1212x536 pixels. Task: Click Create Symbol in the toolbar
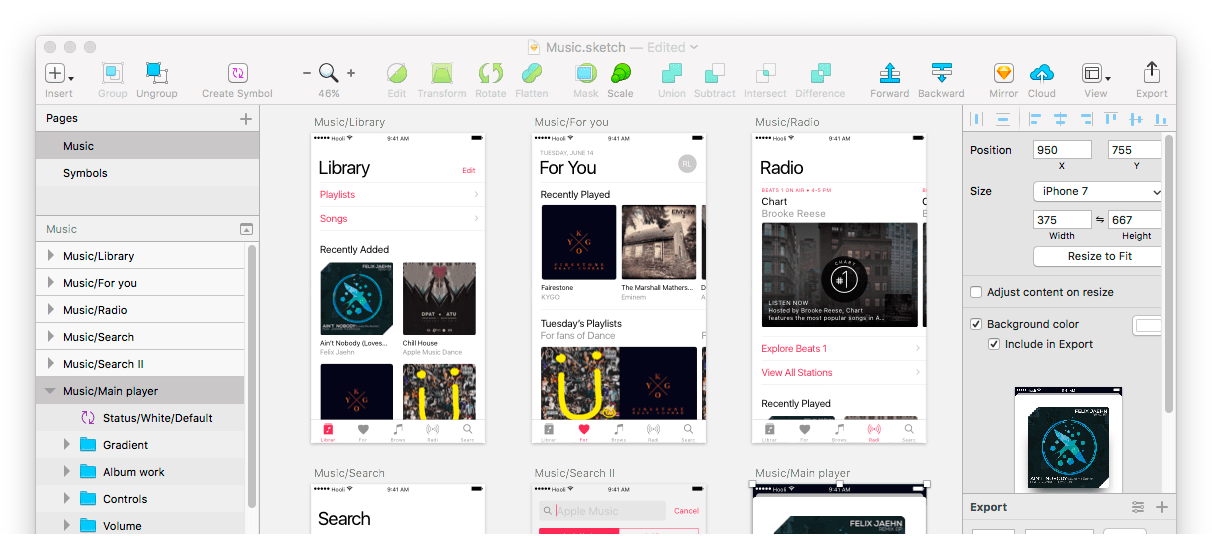[237, 73]
